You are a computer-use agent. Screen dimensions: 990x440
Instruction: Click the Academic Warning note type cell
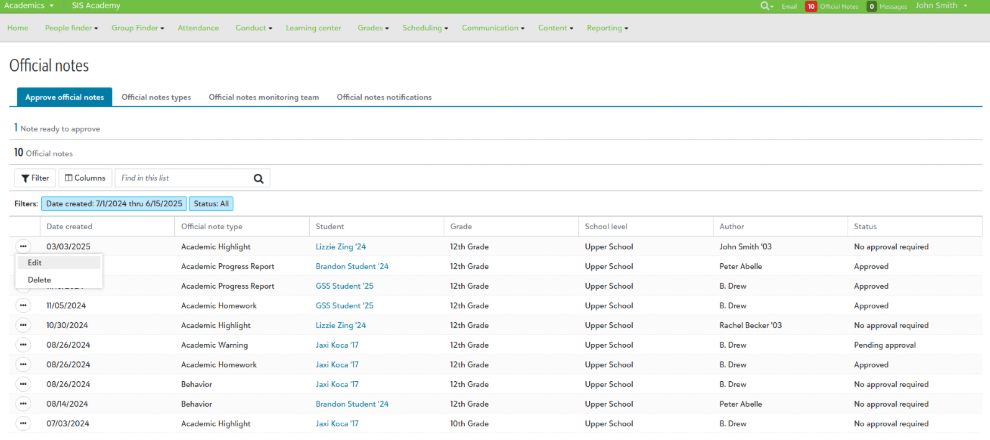(214, 345)
